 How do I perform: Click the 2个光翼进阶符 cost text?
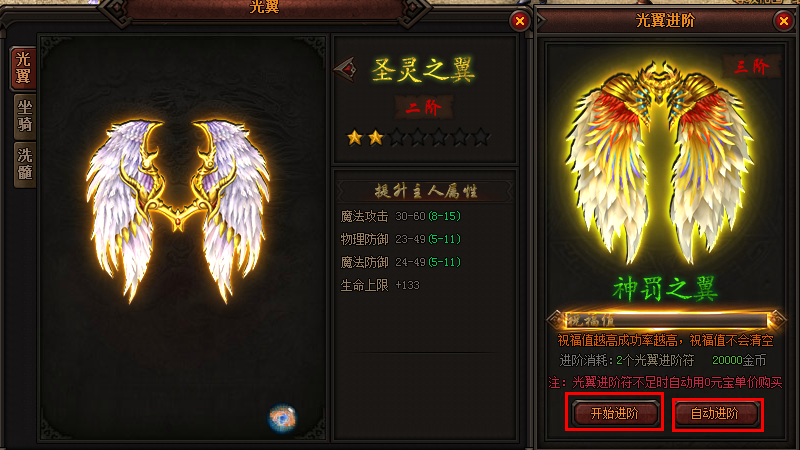[x=655, y=361]
